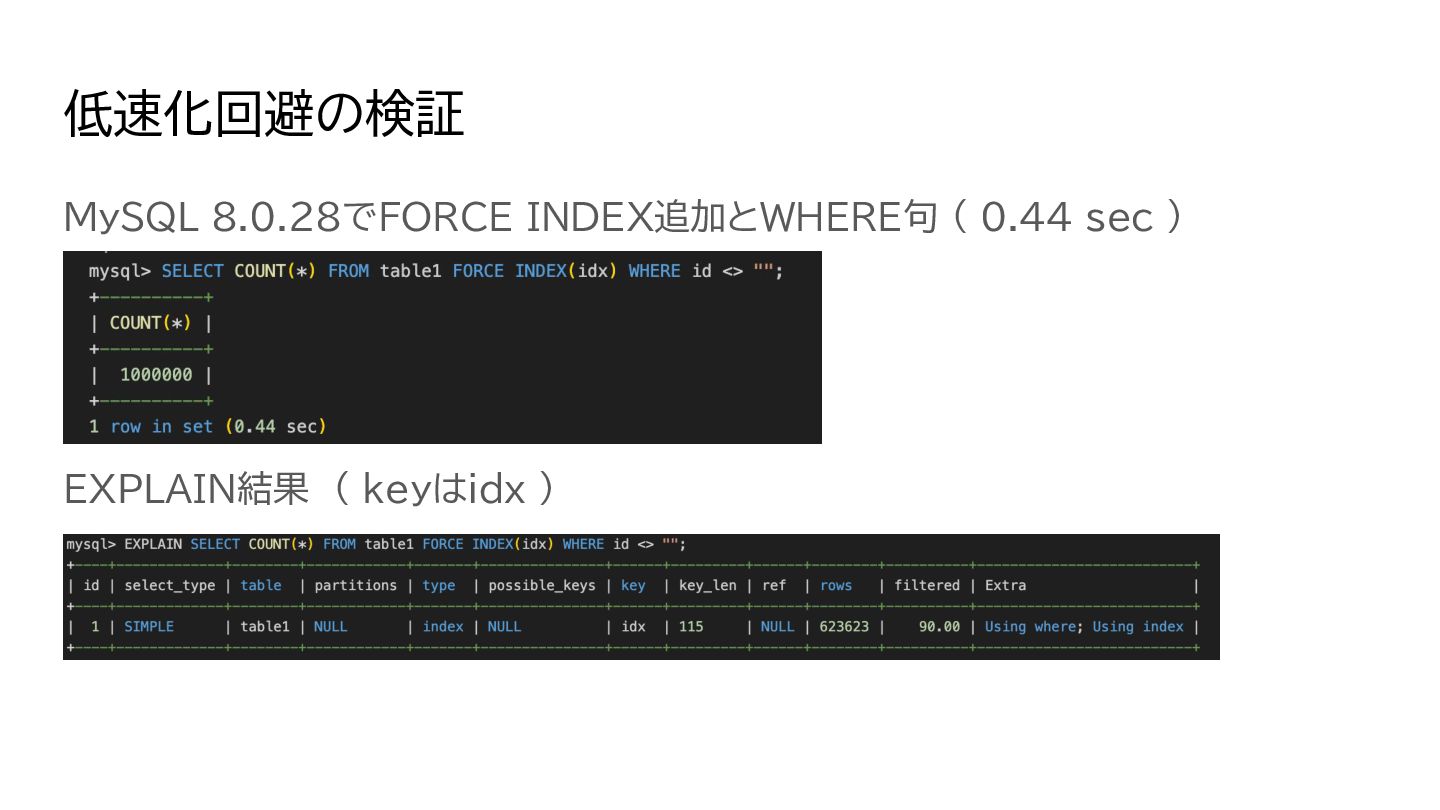The height and width of the screenshot is (810, 1440).
Task: Click the possible_keys column header
Action: pos(541,586)
